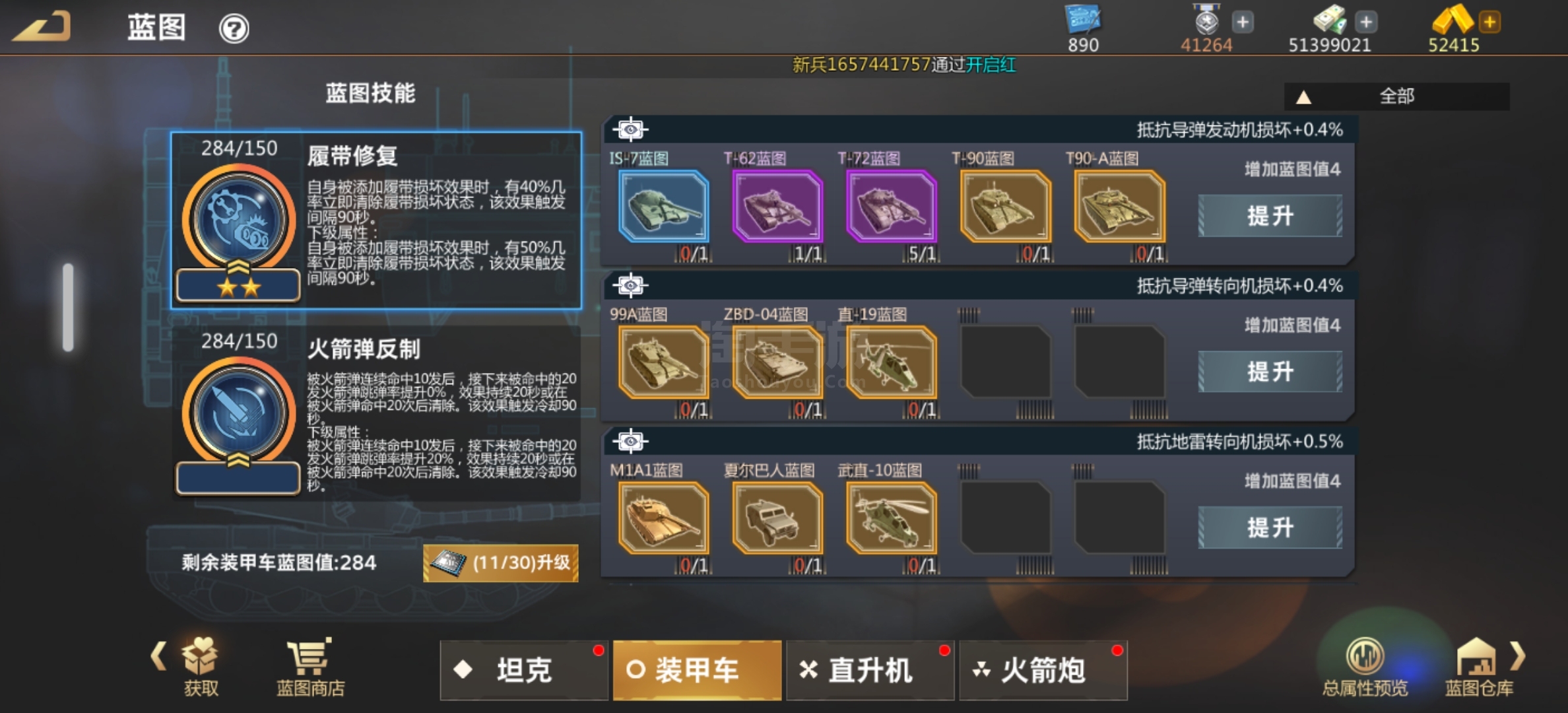The image size is (1568, 713).
Task: Show the next bottom menu items with the right chevron
Action: pyautogui.click(x=1519, y=656)
